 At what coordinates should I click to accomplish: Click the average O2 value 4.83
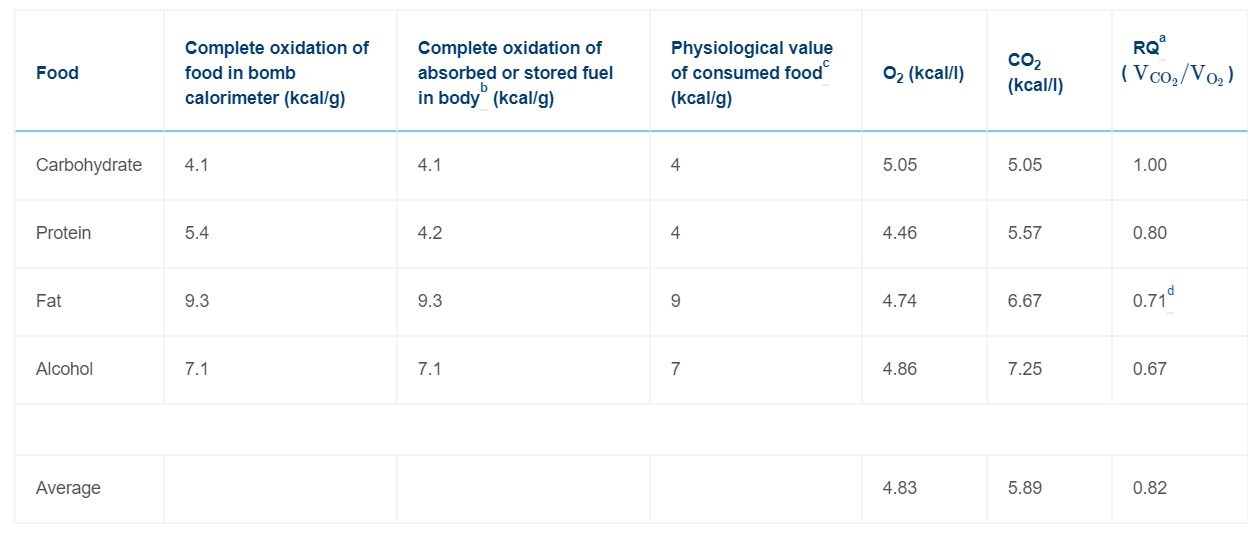[x=900, y=488]
